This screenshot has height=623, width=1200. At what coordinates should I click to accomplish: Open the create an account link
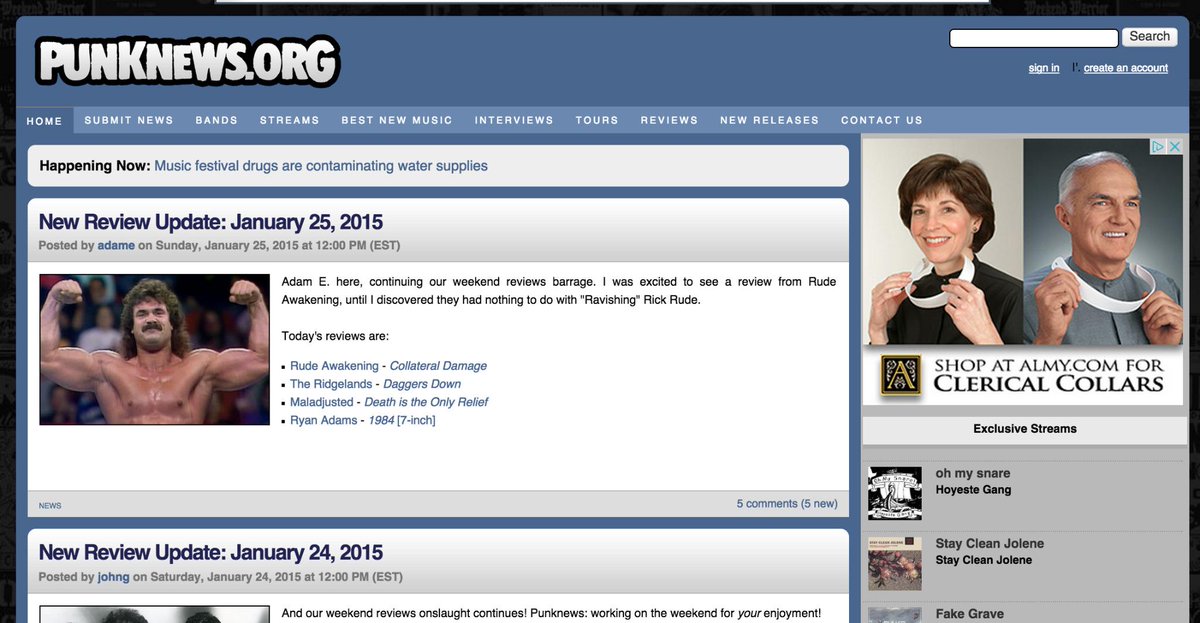coord(1126,68)
